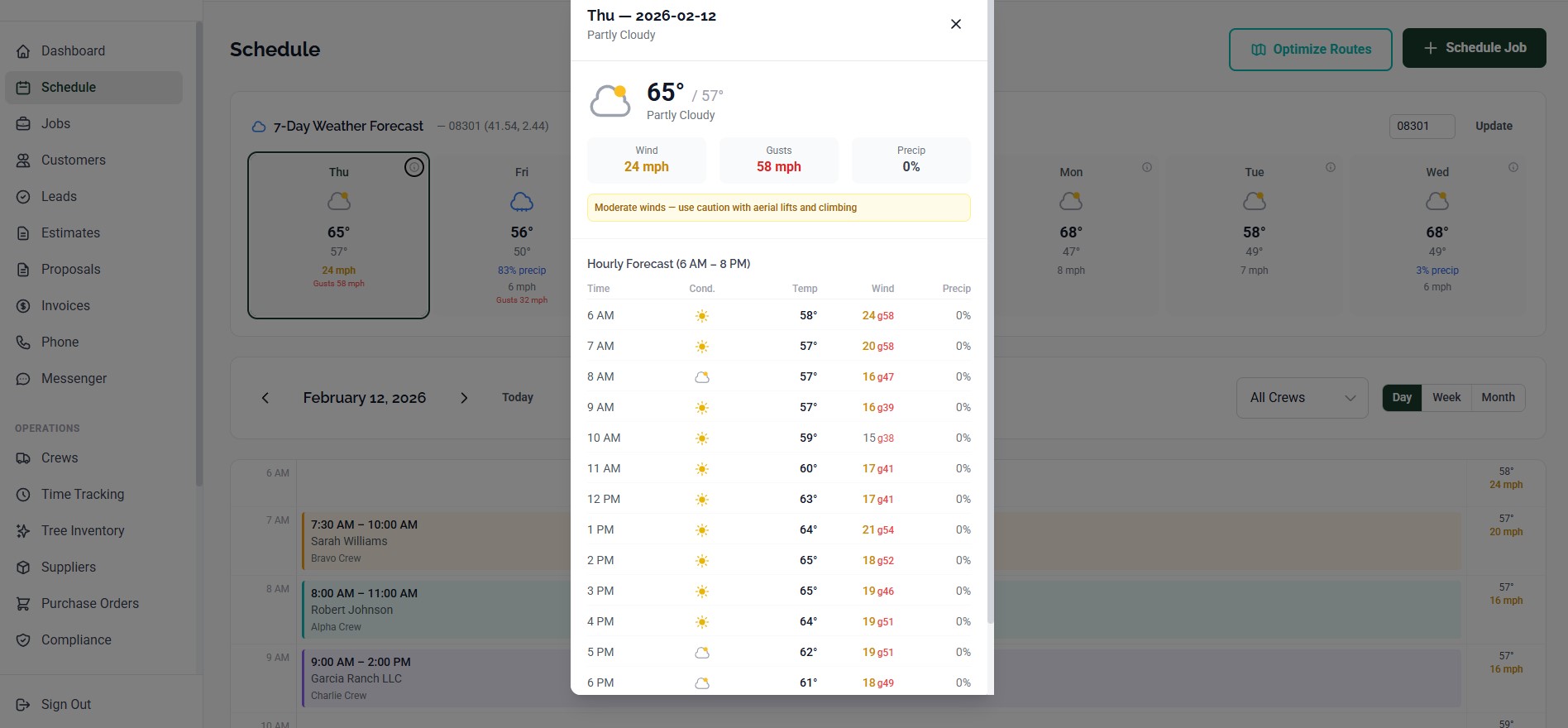Select the Phone icon in the sidebar
The width and height of the screenshot is (1568, 728).
(x=24, y=342)
